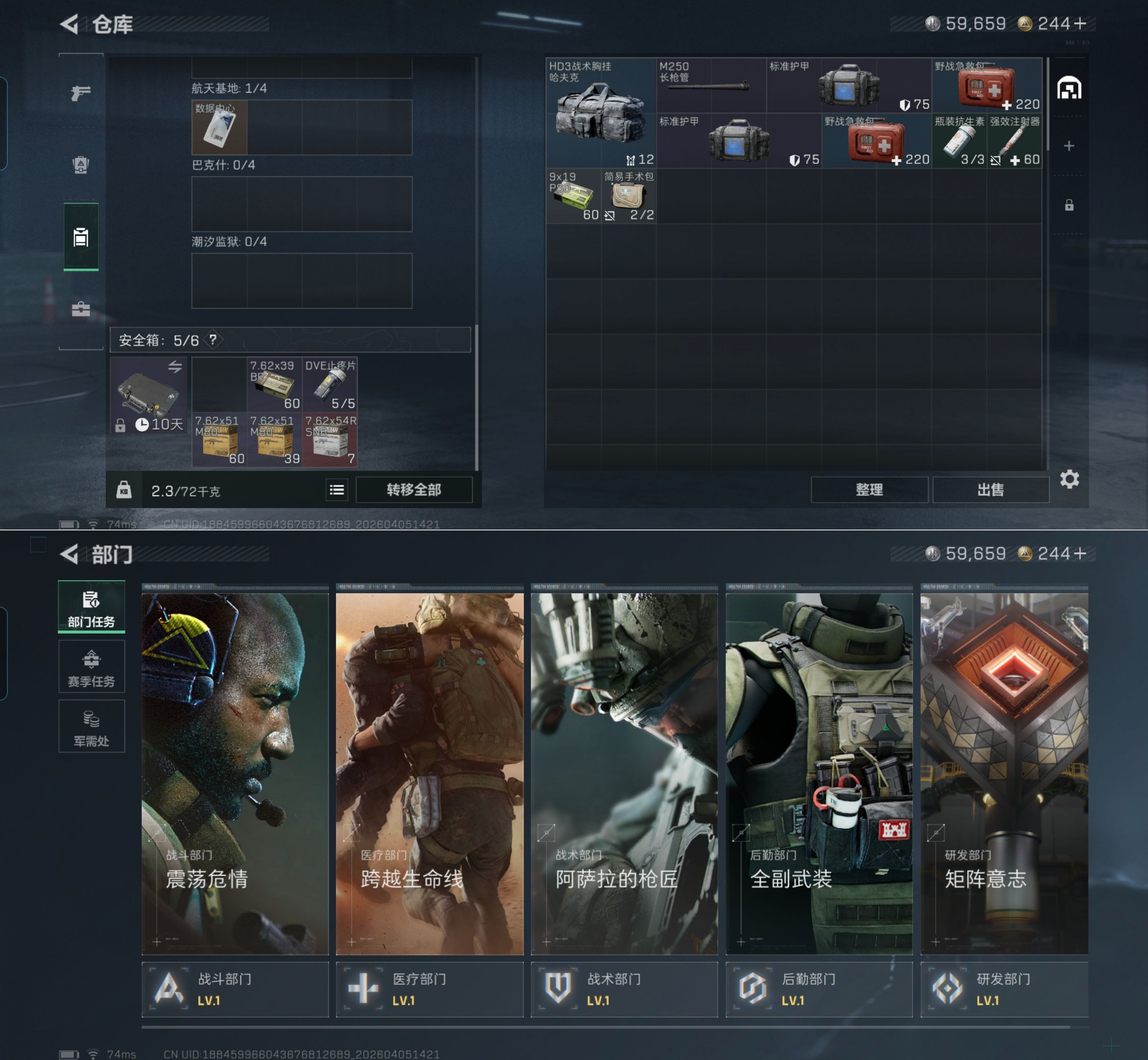Open the 震荡危情 combat department card
Image resolution: width=1148 pixels, height=1060 pixels.
point(235,773)
